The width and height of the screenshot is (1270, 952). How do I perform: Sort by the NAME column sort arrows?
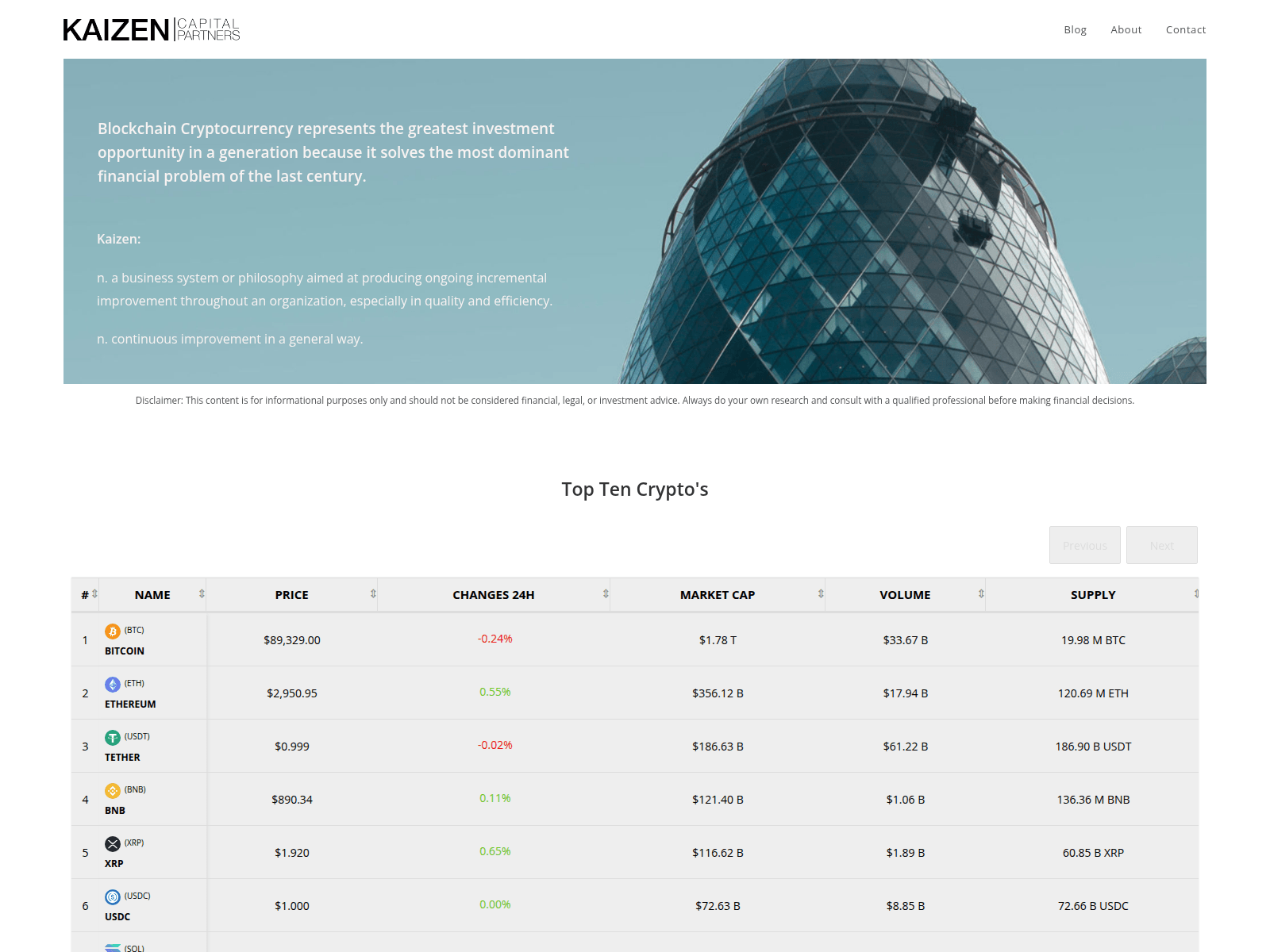202,593
